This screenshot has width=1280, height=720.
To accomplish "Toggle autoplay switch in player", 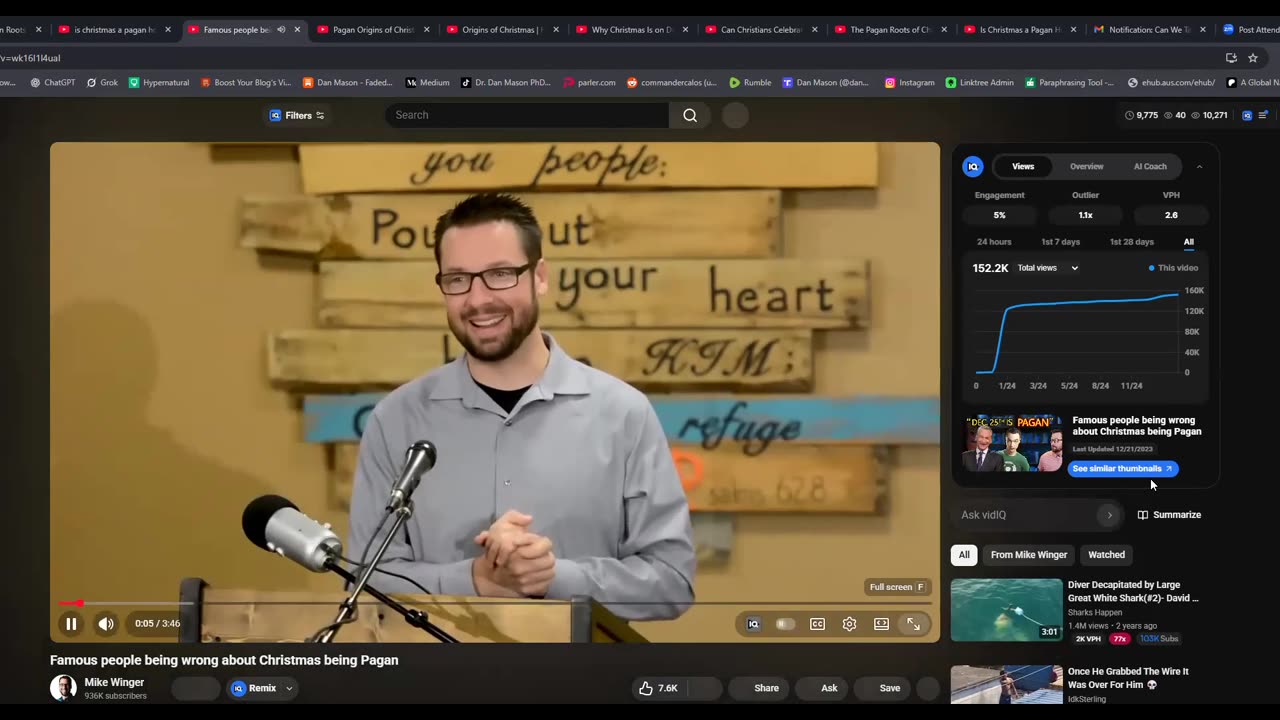I will point(785,624).
